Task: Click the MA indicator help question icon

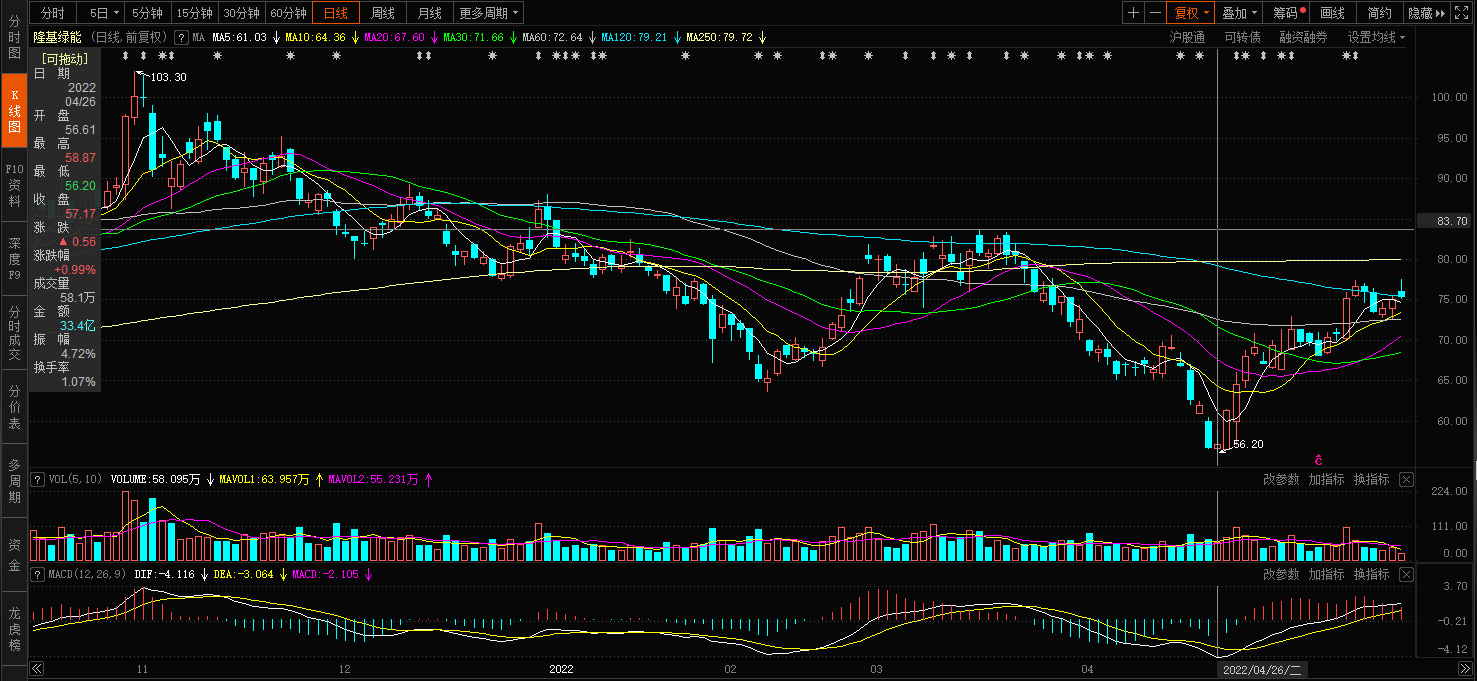Action: 181,37
